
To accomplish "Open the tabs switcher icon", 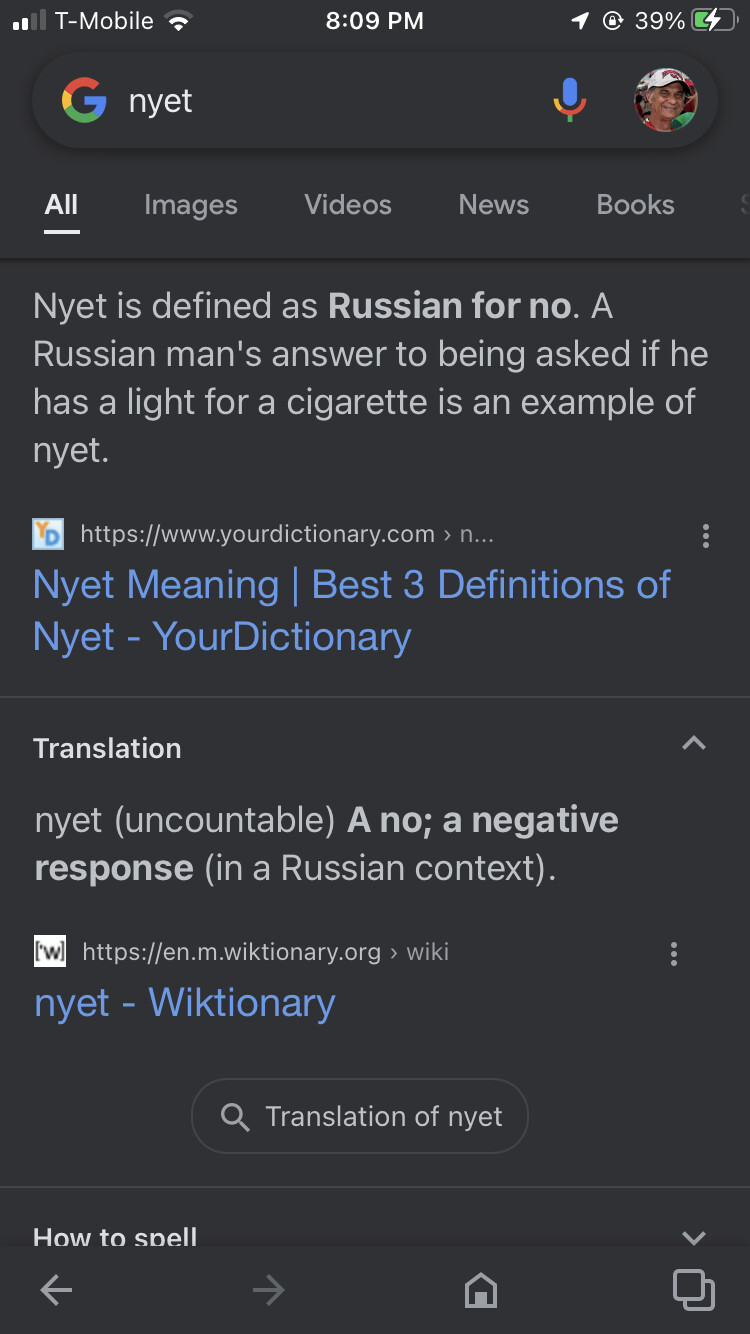I will tap(693, 1290).
